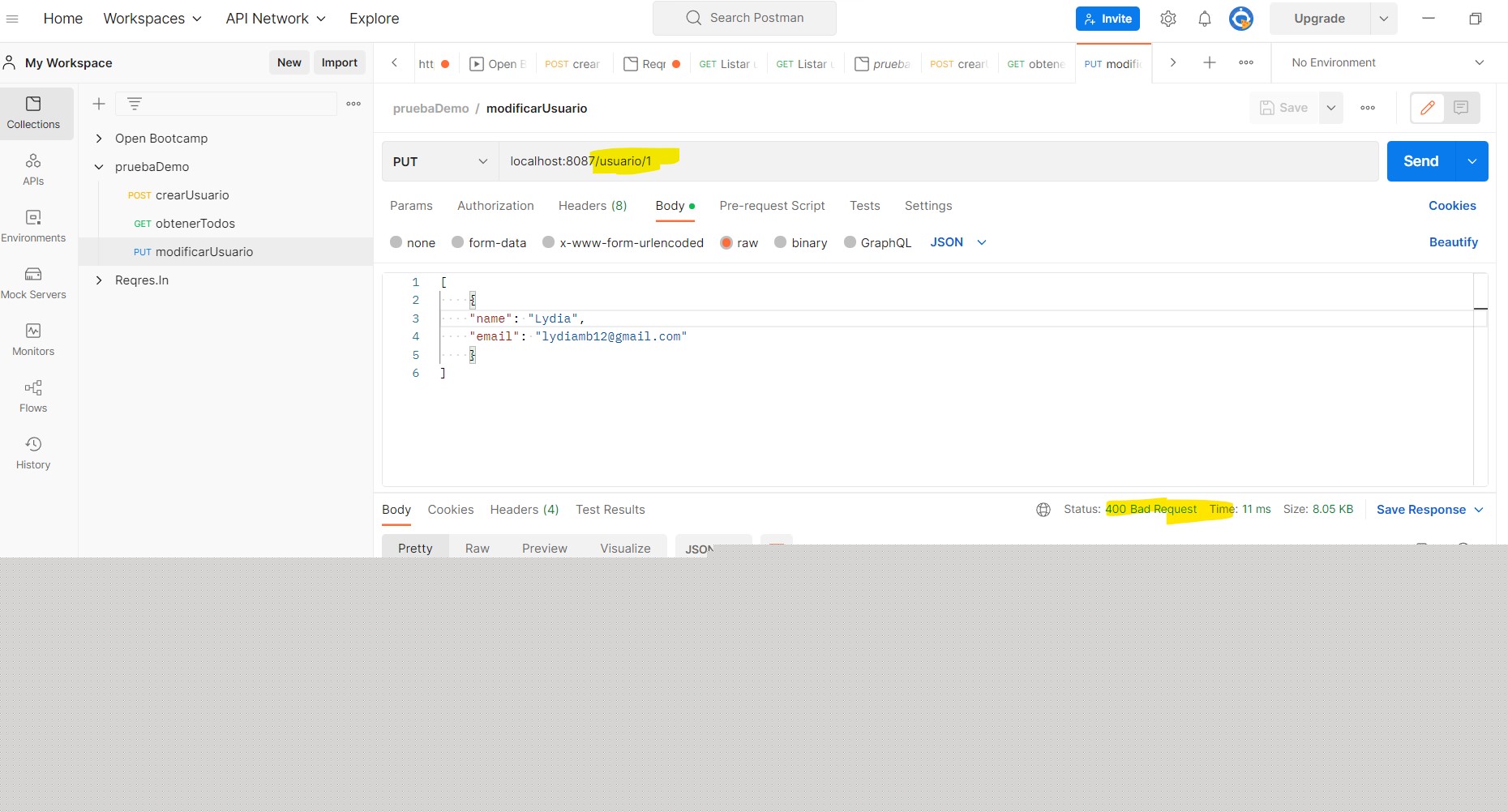
Task: Open request more-actions dots beside Save
Action: coord(1368,108)
